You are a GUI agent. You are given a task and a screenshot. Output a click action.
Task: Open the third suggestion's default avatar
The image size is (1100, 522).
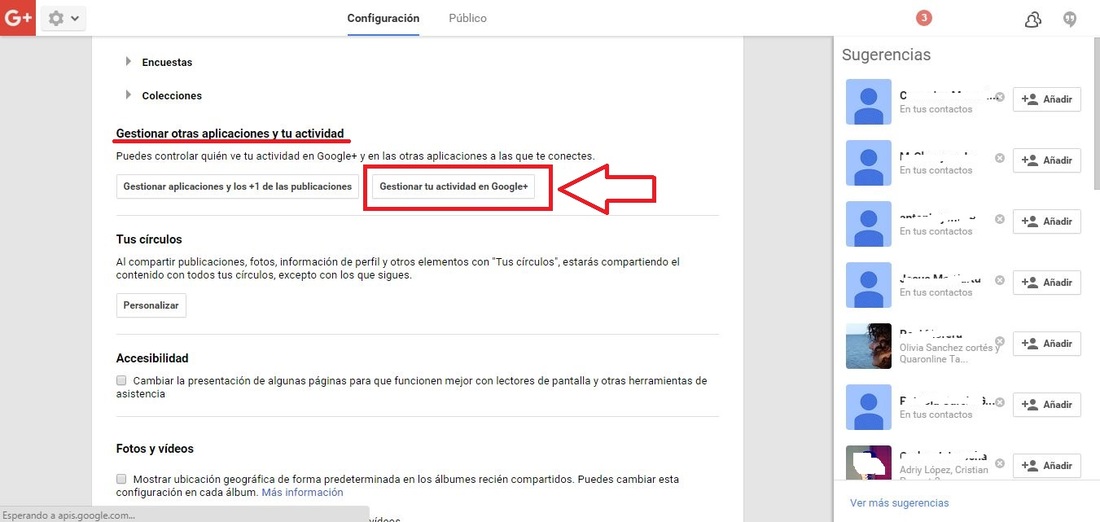pyautogui.click(x=868, y=223)
